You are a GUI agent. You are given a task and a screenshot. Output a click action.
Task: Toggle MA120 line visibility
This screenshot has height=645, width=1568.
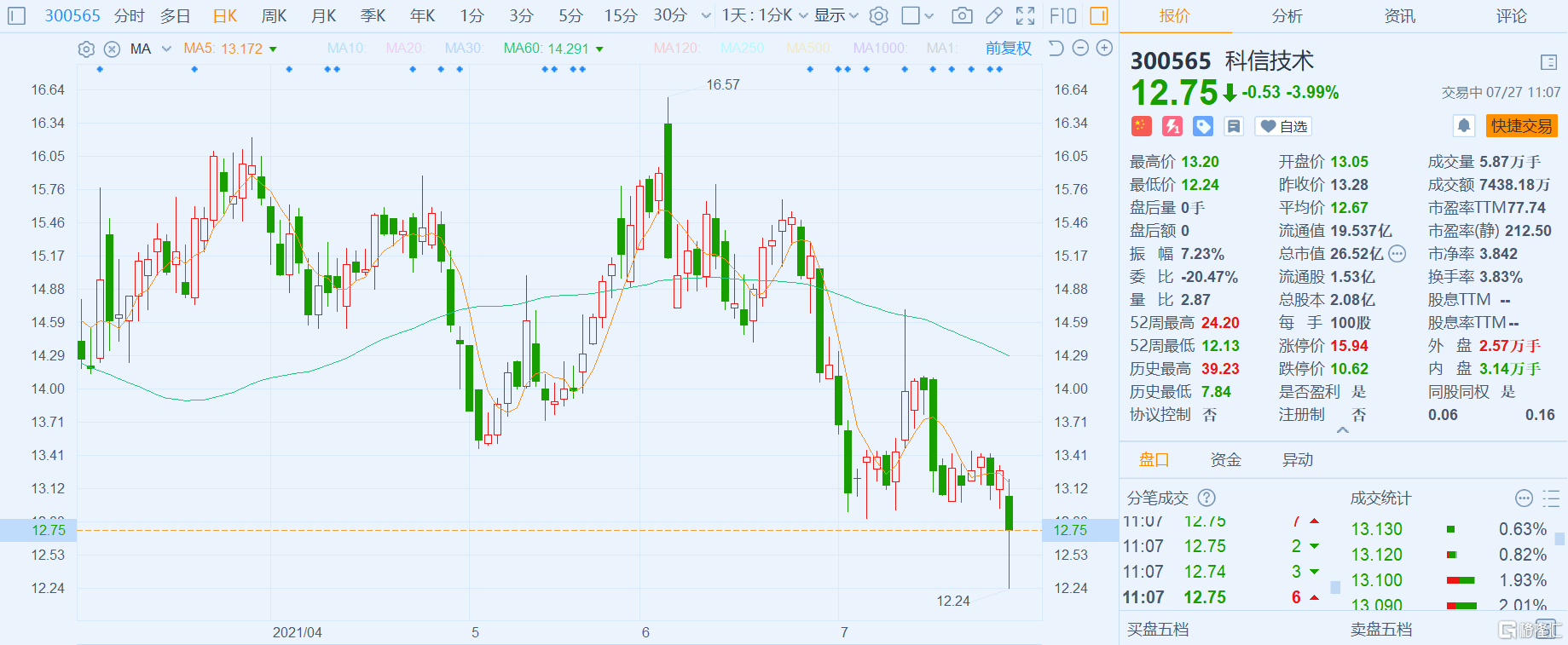click(x=676, y=49)
